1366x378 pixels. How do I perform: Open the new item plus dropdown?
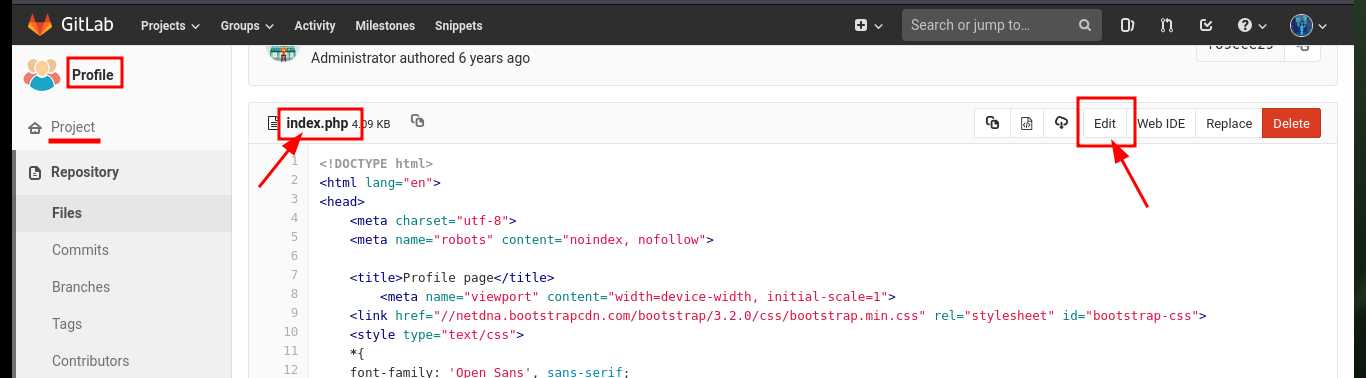click(x=868, y=25)
